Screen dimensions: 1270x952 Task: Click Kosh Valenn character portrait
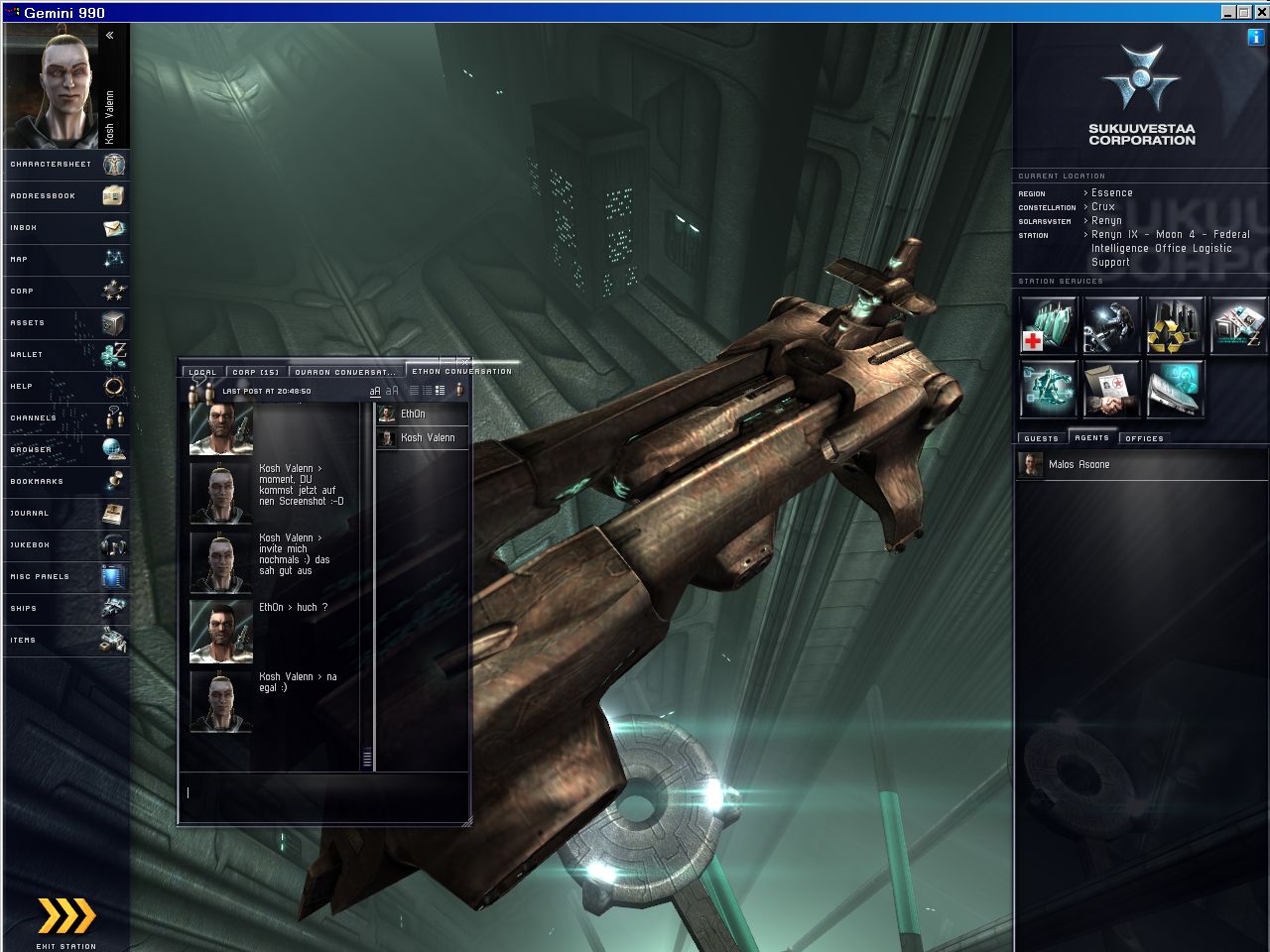click(53, 87)
